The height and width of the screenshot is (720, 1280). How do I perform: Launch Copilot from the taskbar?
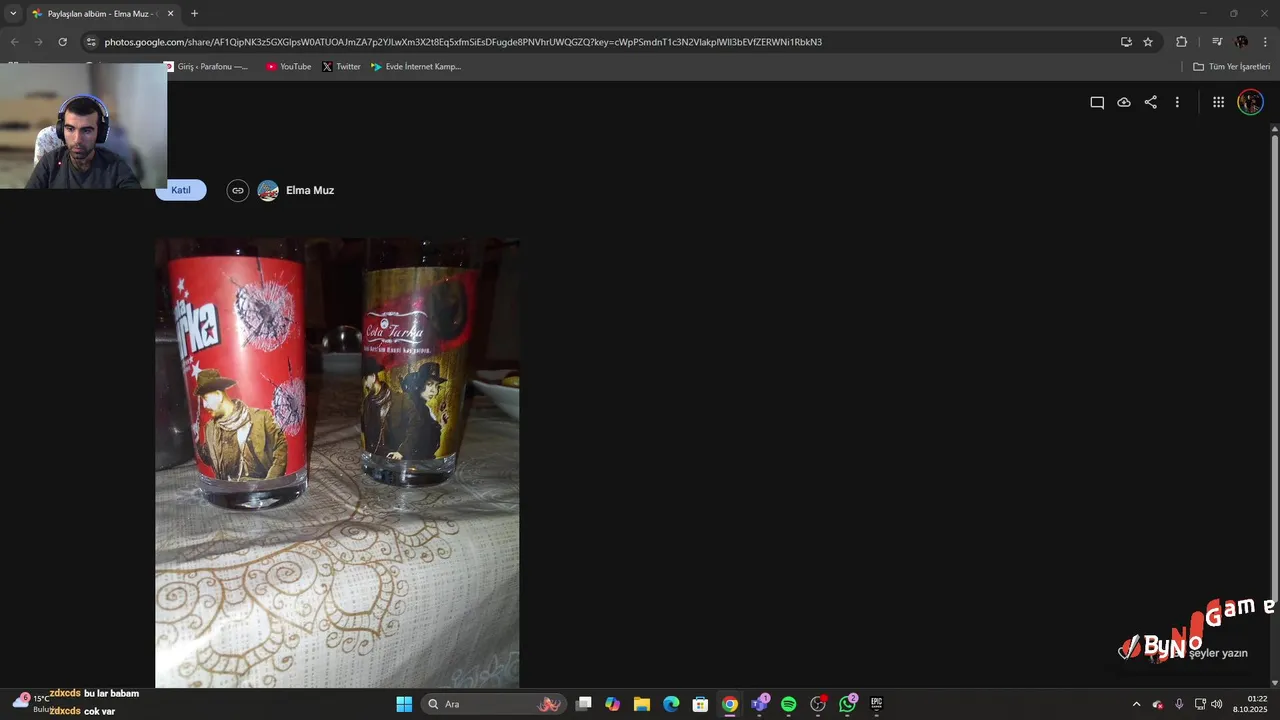coord(613,704)
